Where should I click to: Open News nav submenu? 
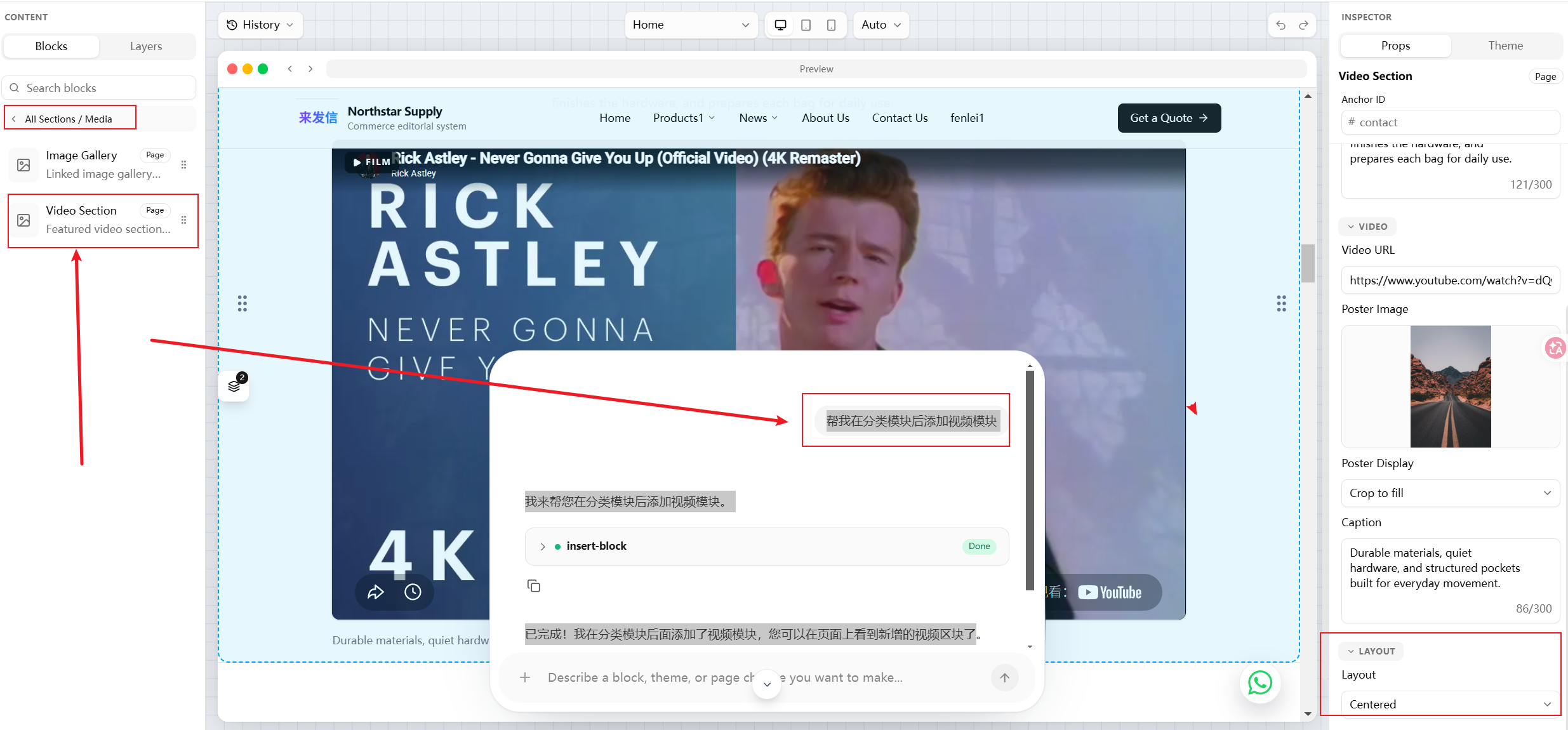coord(758,118)
